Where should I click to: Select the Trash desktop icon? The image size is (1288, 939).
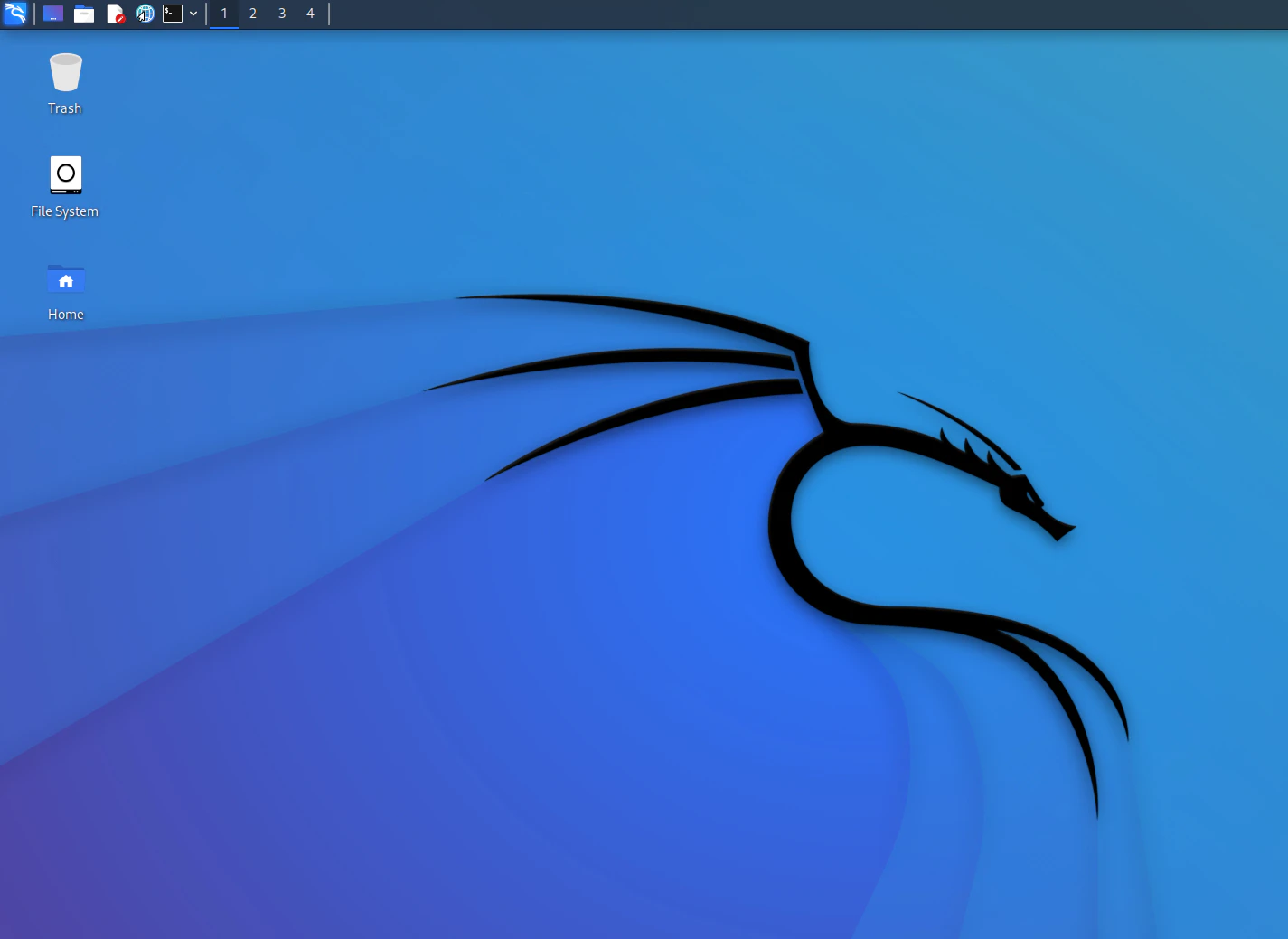coord(65,84)
